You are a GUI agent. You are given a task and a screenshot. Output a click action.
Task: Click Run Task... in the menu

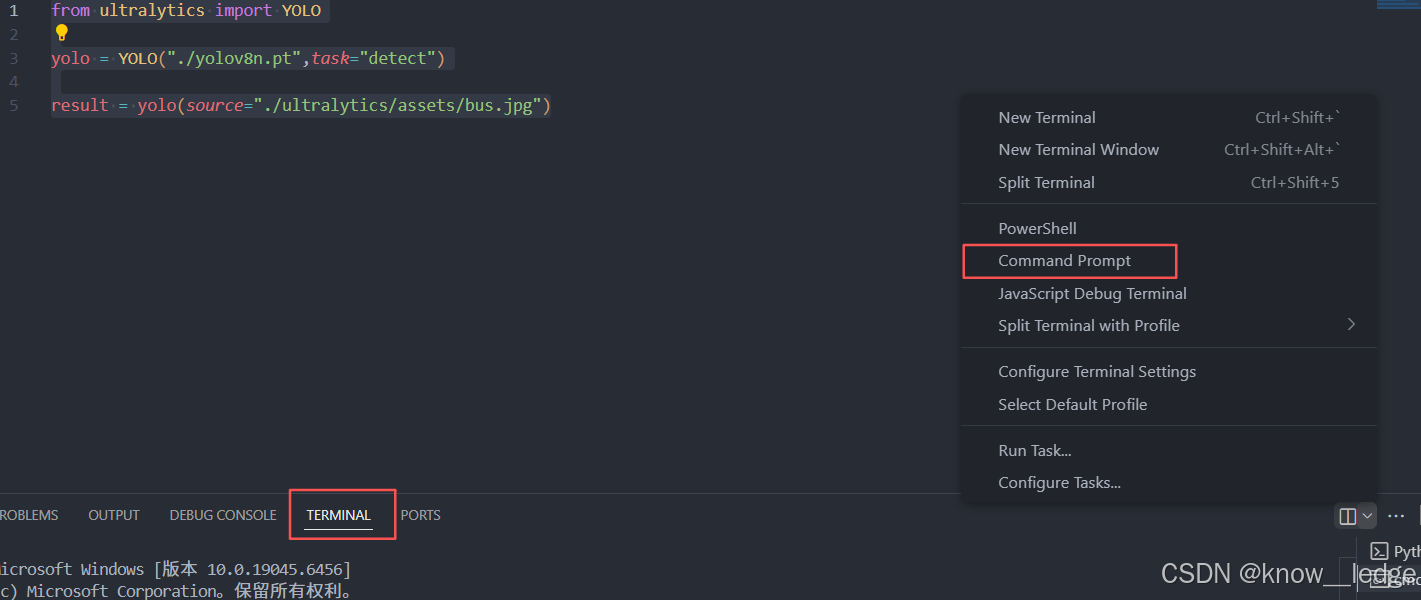click(1169, 451)
